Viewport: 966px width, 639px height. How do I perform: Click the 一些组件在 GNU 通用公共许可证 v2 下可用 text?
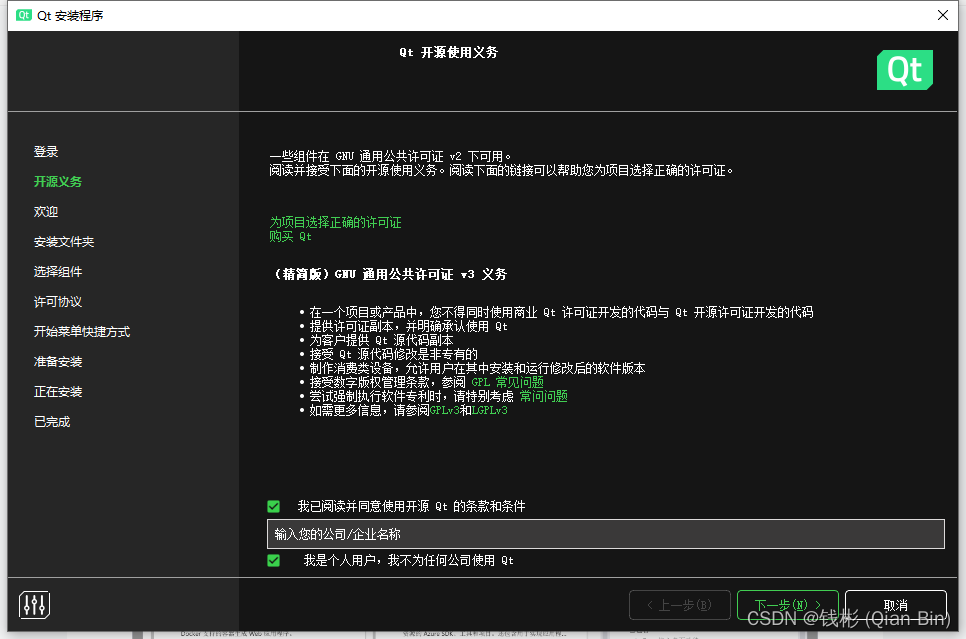[390, 157]
